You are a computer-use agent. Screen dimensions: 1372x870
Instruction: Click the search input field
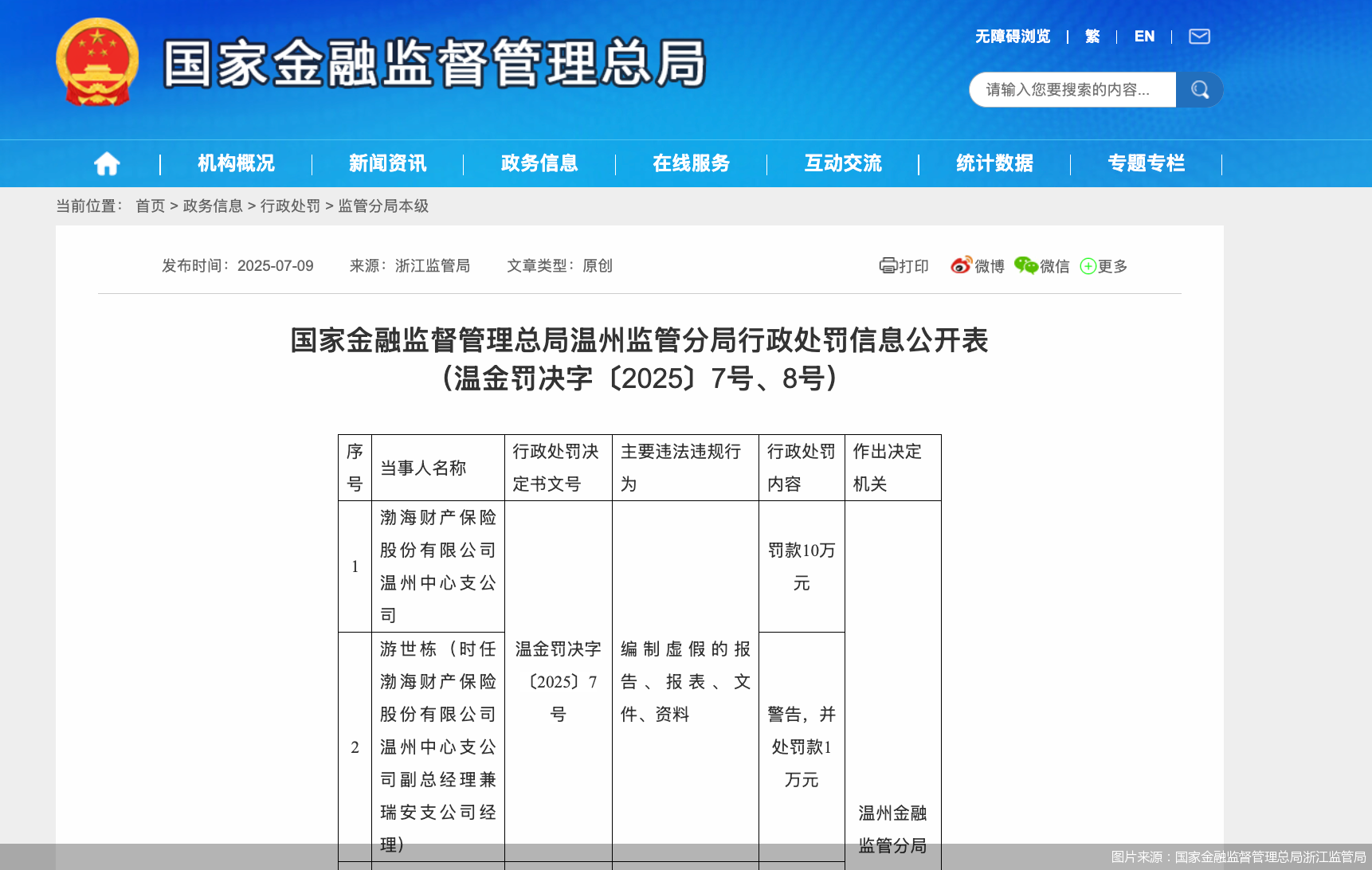(1072, 90)
